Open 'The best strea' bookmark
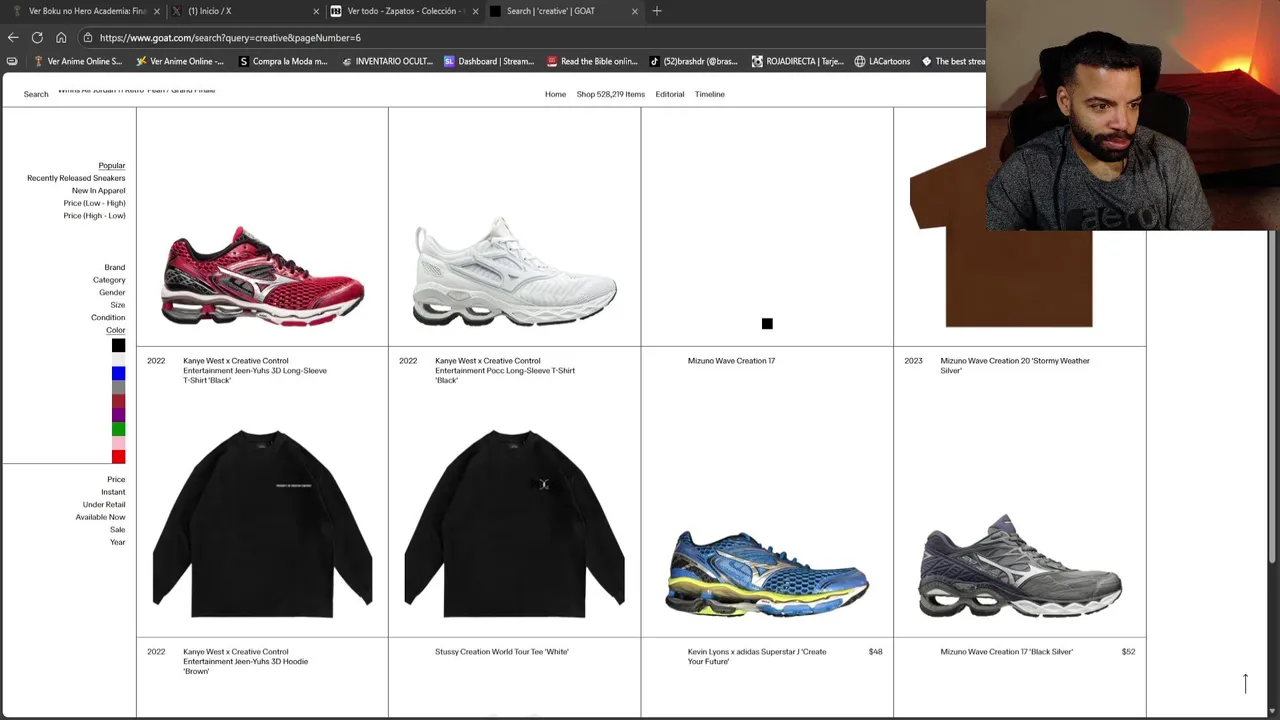The image size is (1280, 720). pyautogui.click(x=954, y=61)
